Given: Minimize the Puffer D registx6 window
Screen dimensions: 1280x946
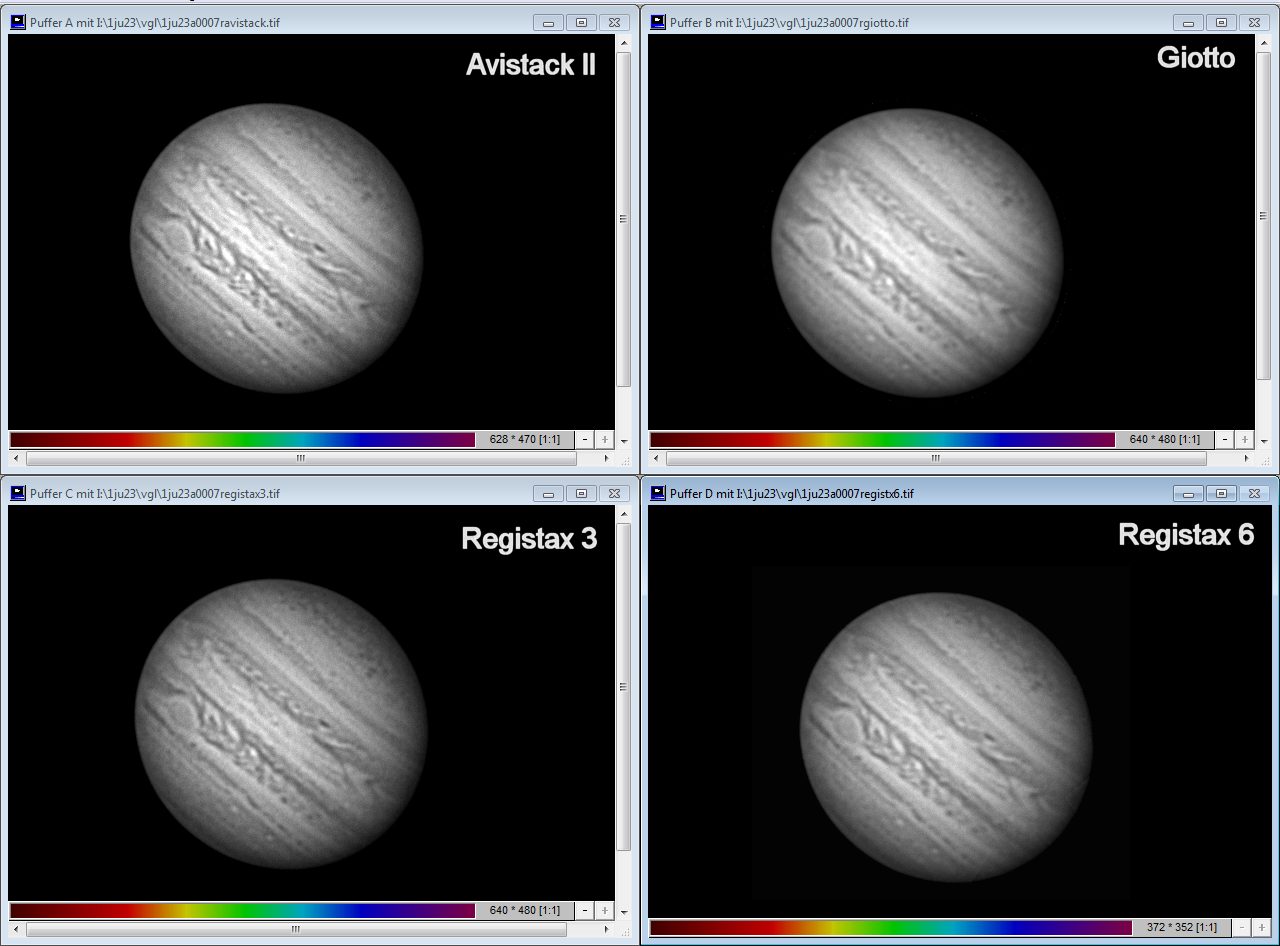Looking at the screenshot, I should [x=1188, y=493].
